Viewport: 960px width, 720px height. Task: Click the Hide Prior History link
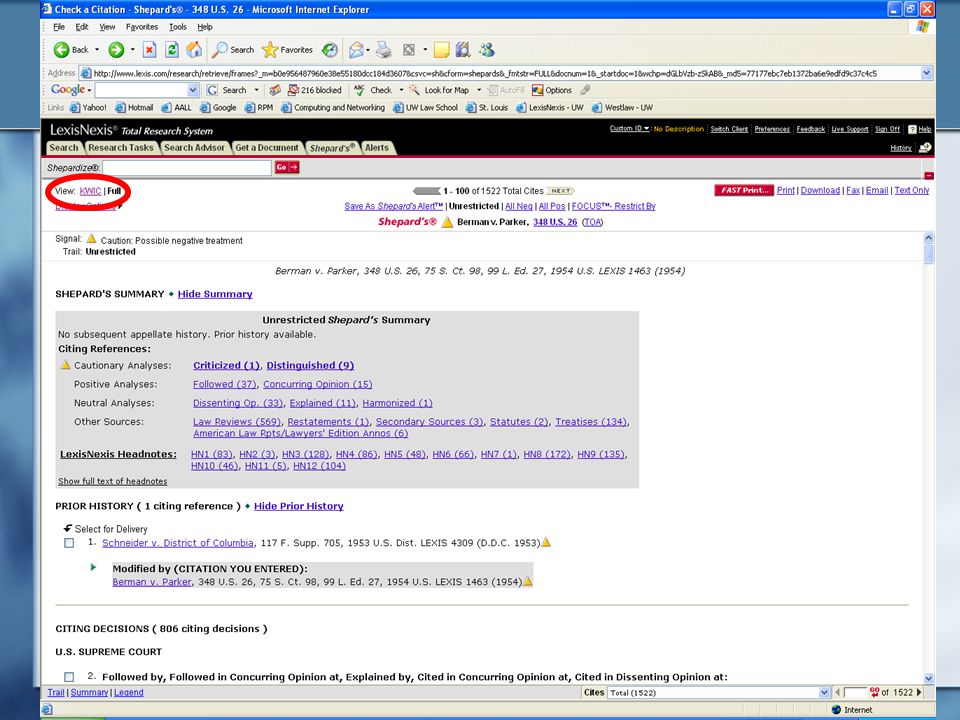(x=299, y=506)
